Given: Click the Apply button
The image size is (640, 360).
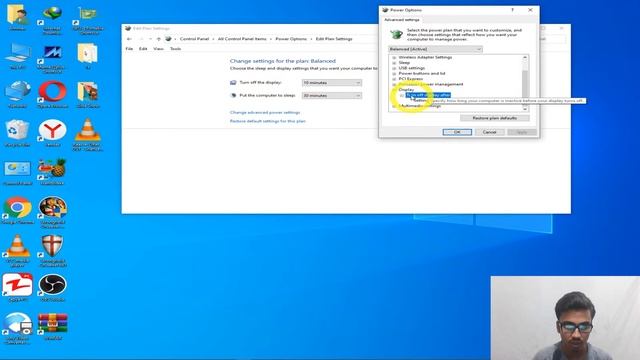Looking at the screenshot, I should 522,132.
